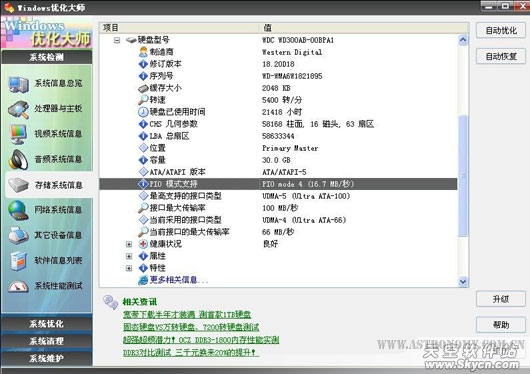530x374 pixels.
Task: Click magnifier icon beside 转速
Action: click(143, 99)
